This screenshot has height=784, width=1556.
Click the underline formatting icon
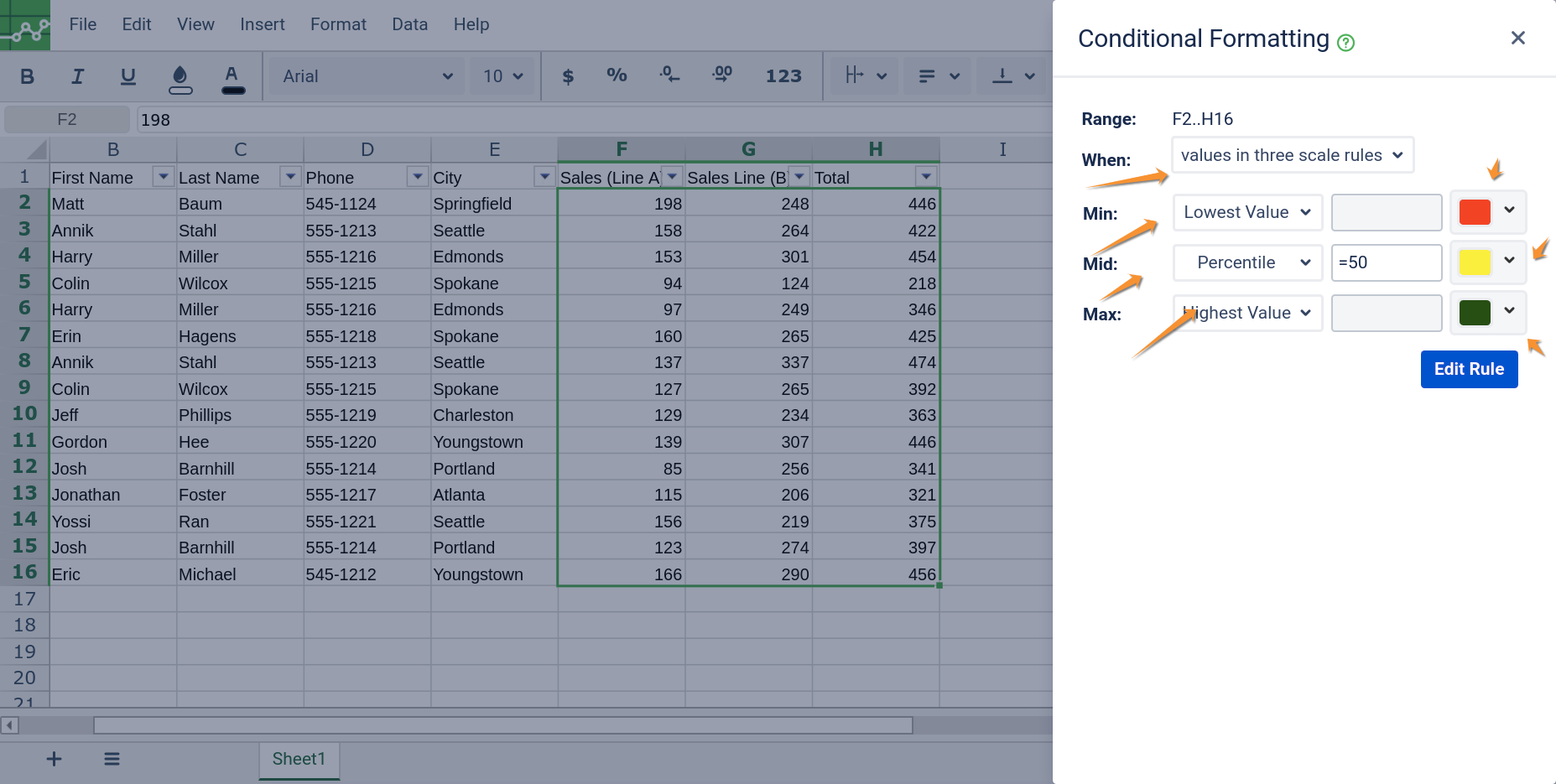coord(127,76)
